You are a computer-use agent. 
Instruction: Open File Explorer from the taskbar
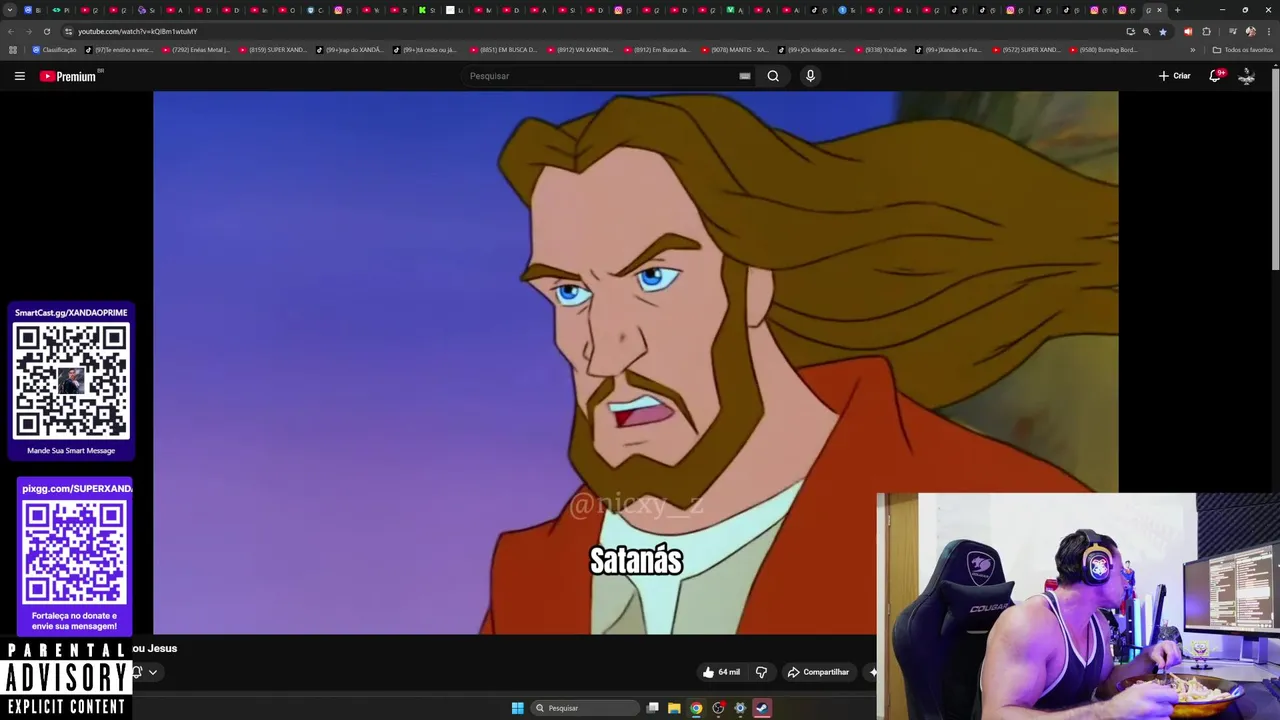click(674, 708)
